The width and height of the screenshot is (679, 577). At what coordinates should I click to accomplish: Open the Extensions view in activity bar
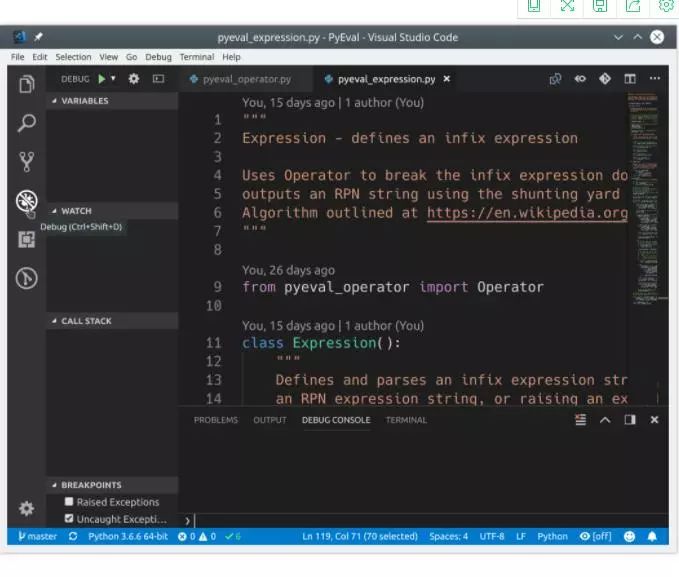26,239
